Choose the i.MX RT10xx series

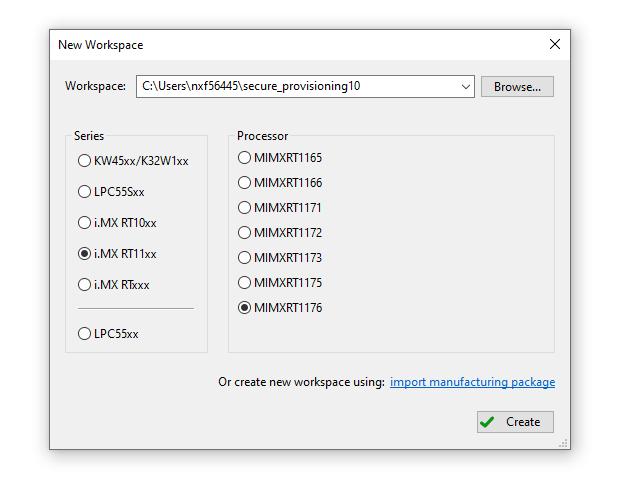(85, 223)
